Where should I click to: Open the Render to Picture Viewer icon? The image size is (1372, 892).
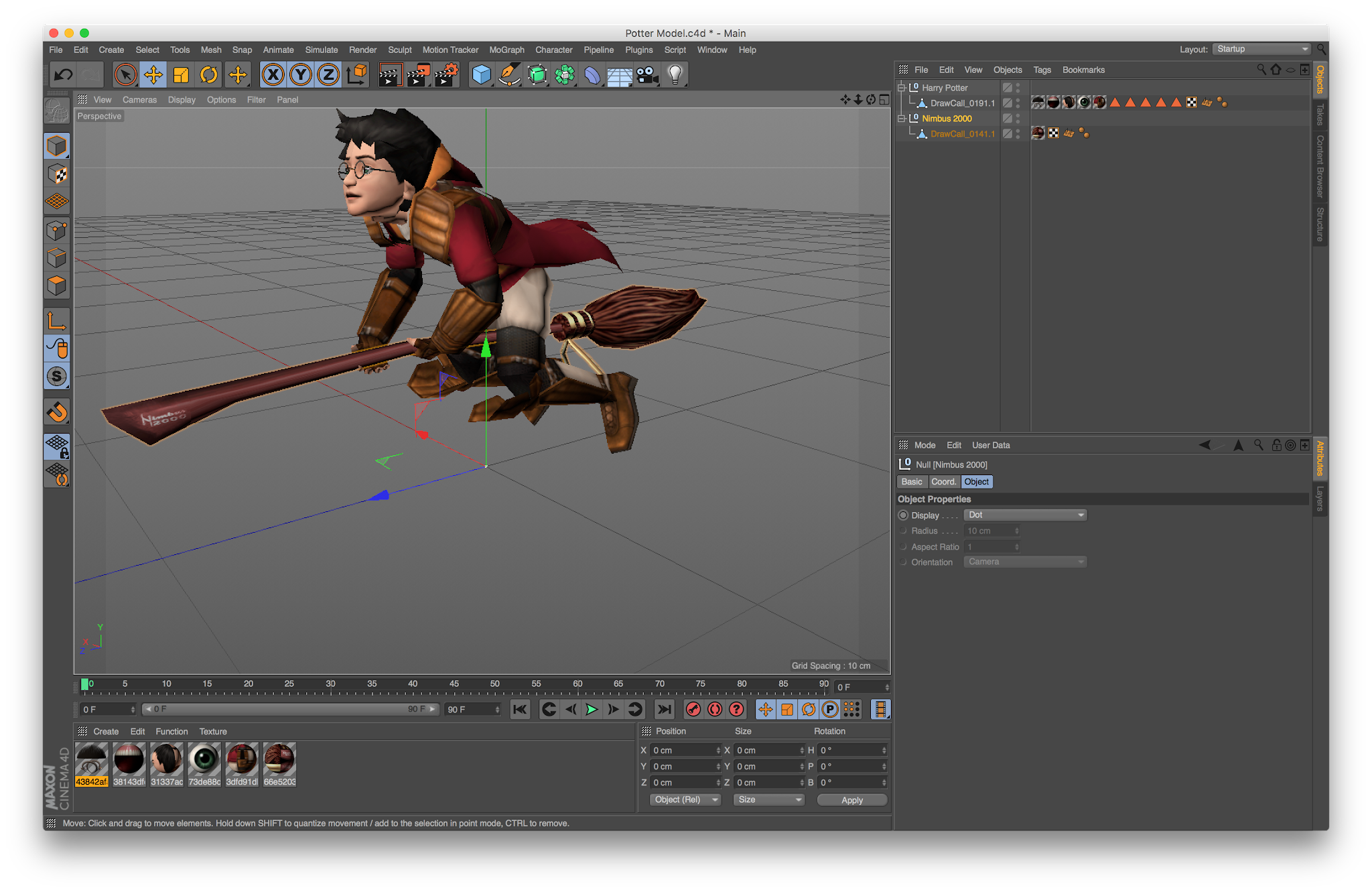pos(417,74)
